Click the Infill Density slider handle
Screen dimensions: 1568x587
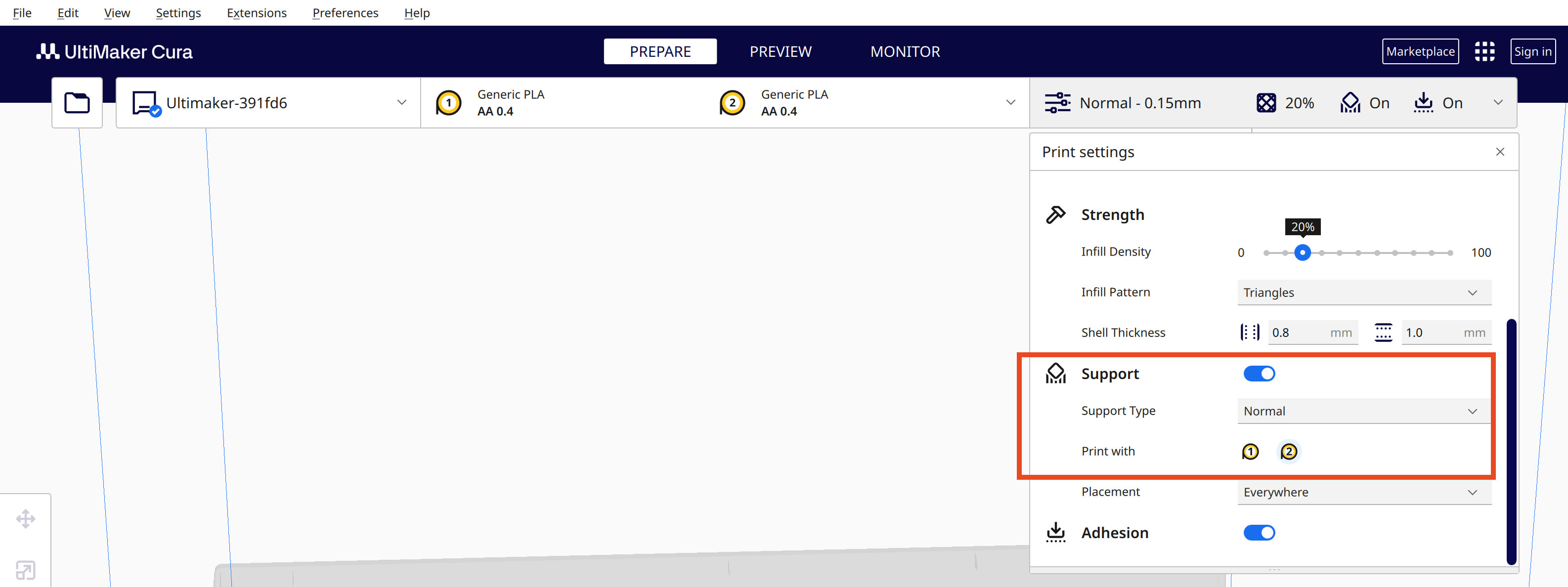tap(1302, 252)
